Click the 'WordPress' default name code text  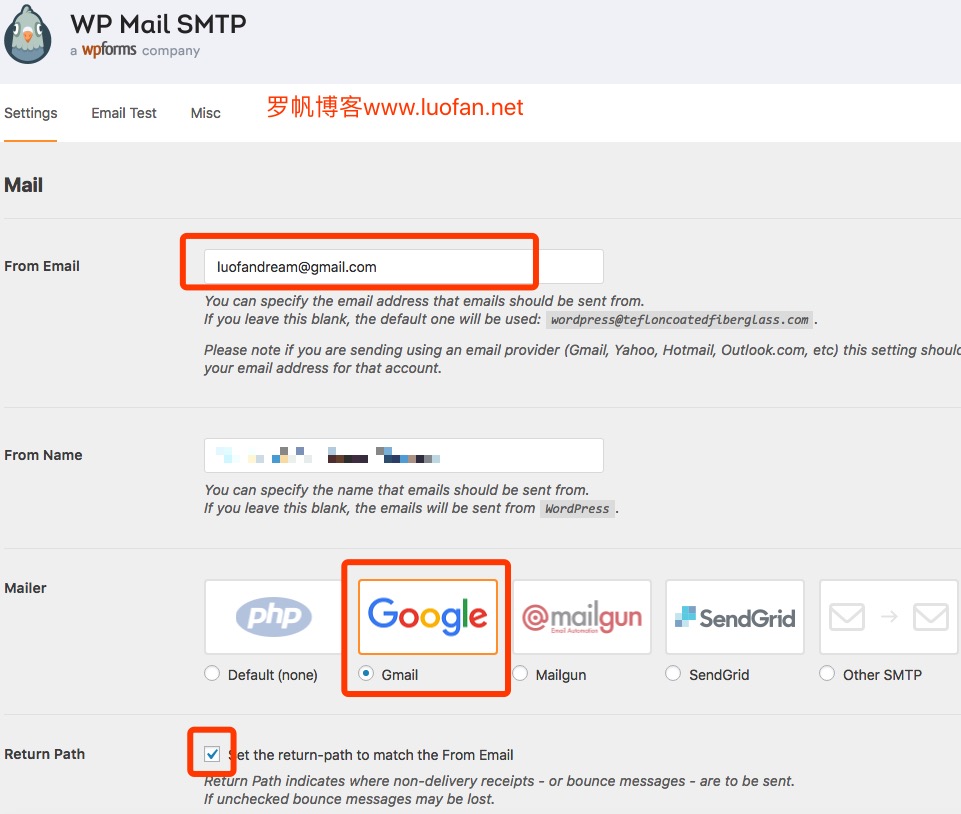pos(577,509)
